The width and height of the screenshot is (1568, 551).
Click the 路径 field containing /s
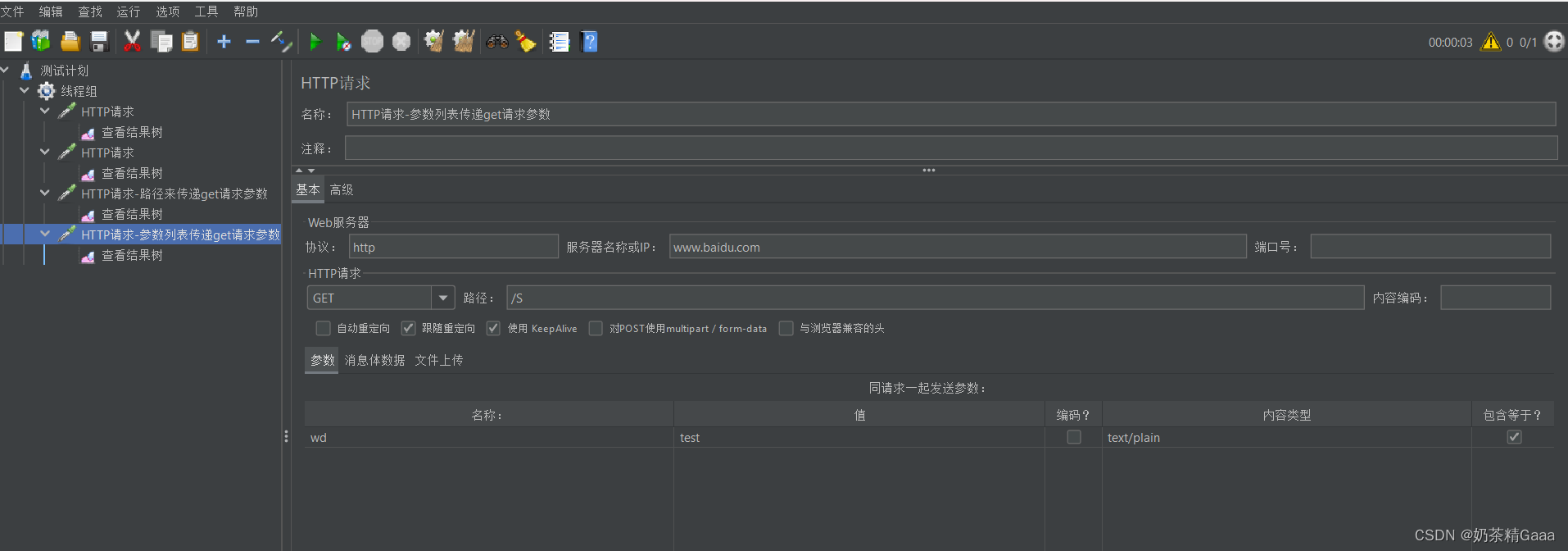tap(935, 298)
